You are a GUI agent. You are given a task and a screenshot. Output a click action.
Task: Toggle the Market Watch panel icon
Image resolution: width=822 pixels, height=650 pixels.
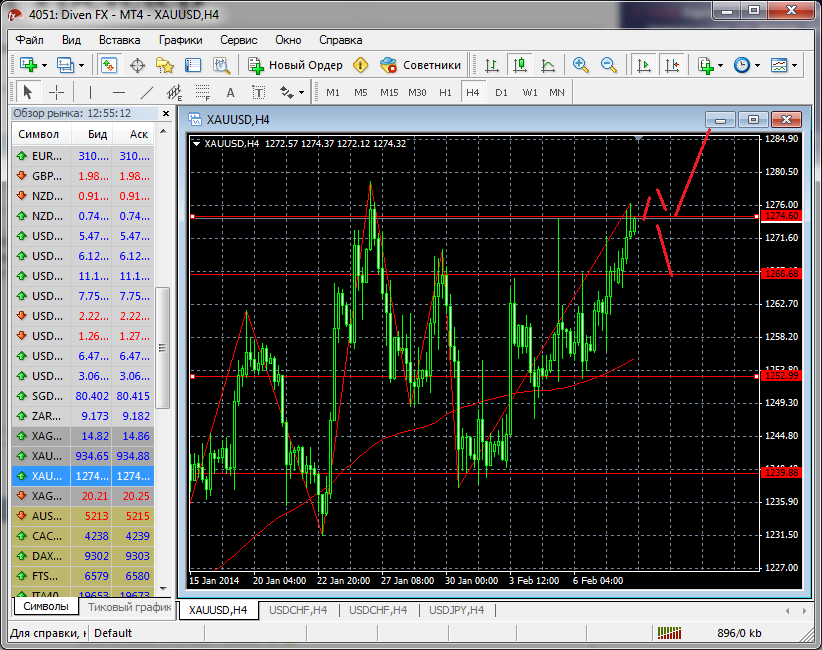coord(109,65)
